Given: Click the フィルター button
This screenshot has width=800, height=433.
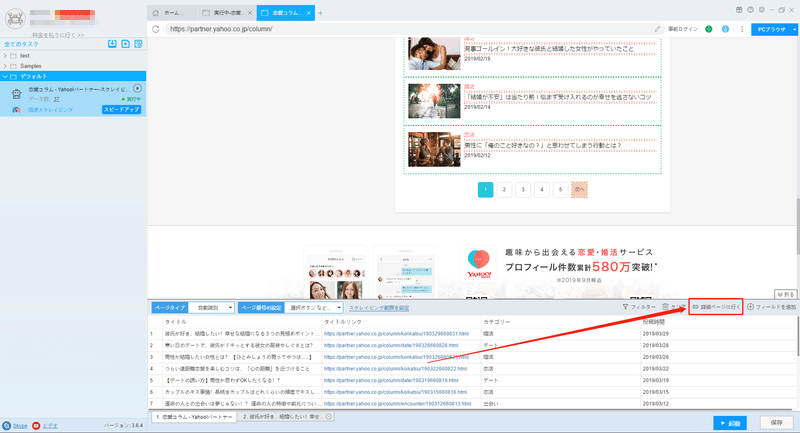Looking at the screenshot, I should pyautogui.click(x=639, y=307).
